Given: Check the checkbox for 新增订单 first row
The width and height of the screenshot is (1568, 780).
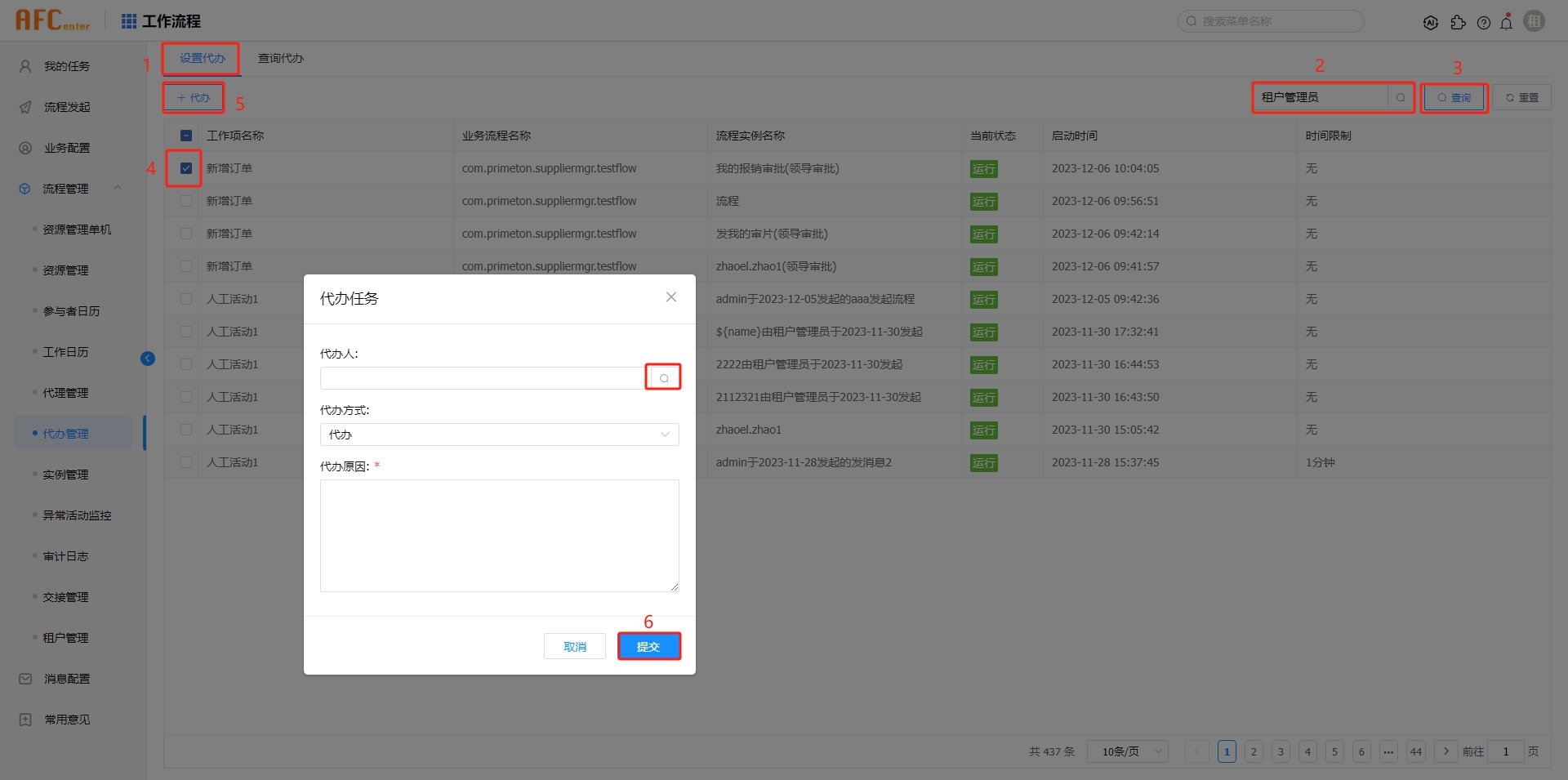Looking at the screenshot, I should pos(186,167).
